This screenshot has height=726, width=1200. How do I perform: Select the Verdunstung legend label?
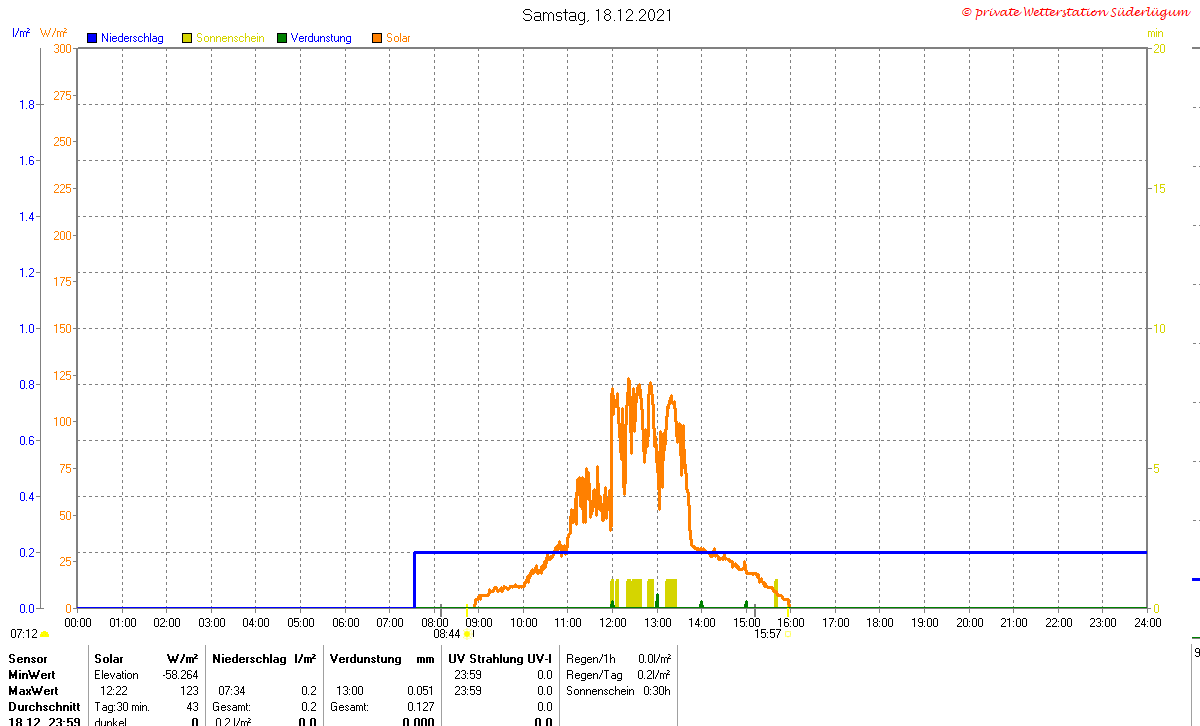click(321, 38)
